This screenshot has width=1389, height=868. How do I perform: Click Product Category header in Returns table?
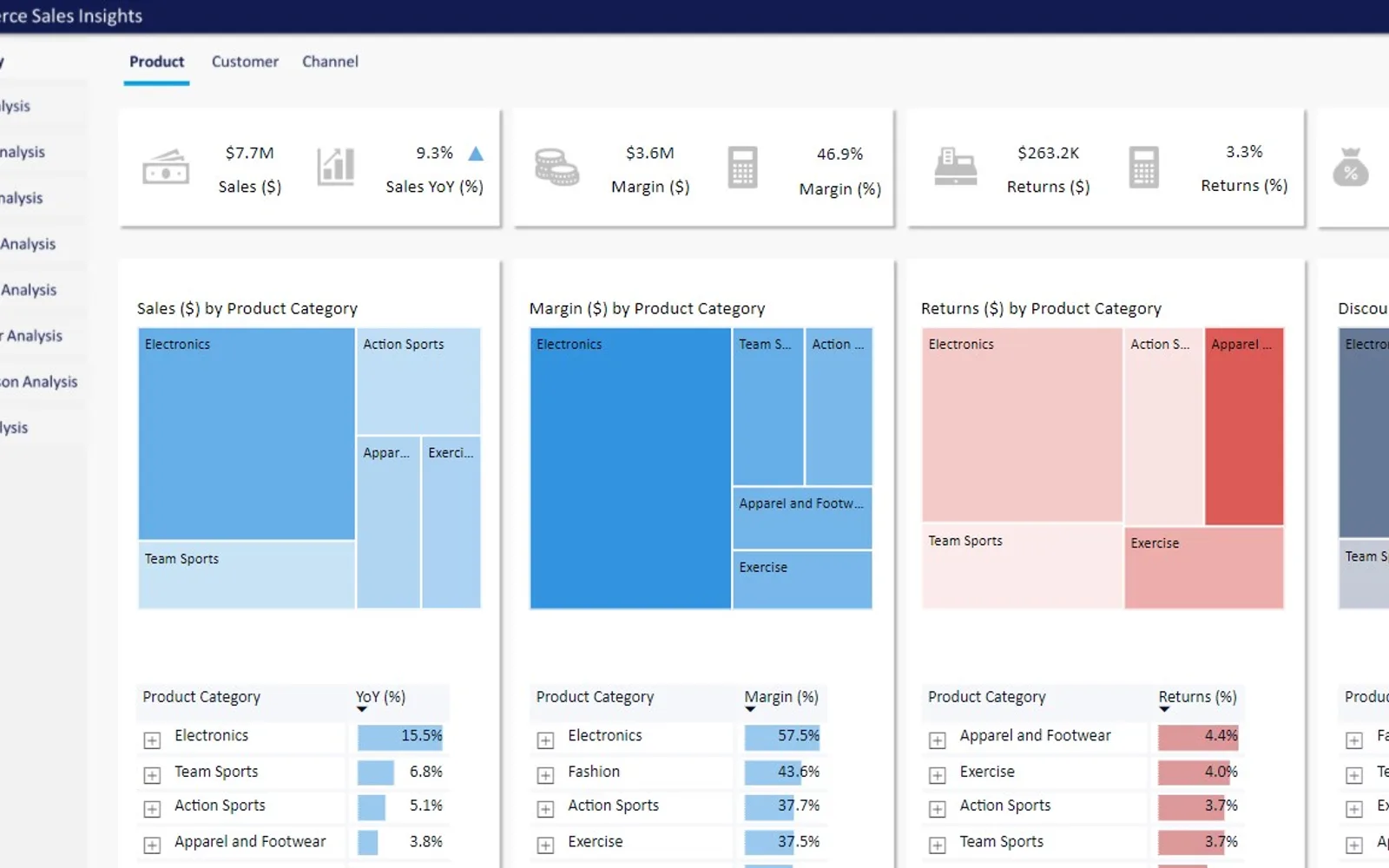(987, 697)
